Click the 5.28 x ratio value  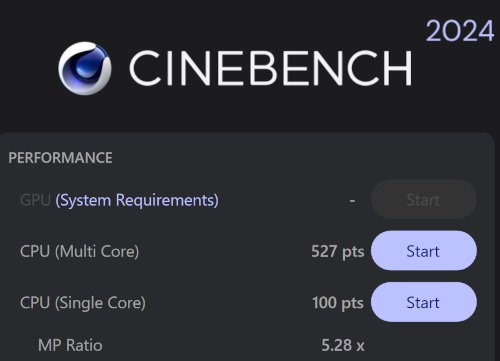(x=343, y=345)
